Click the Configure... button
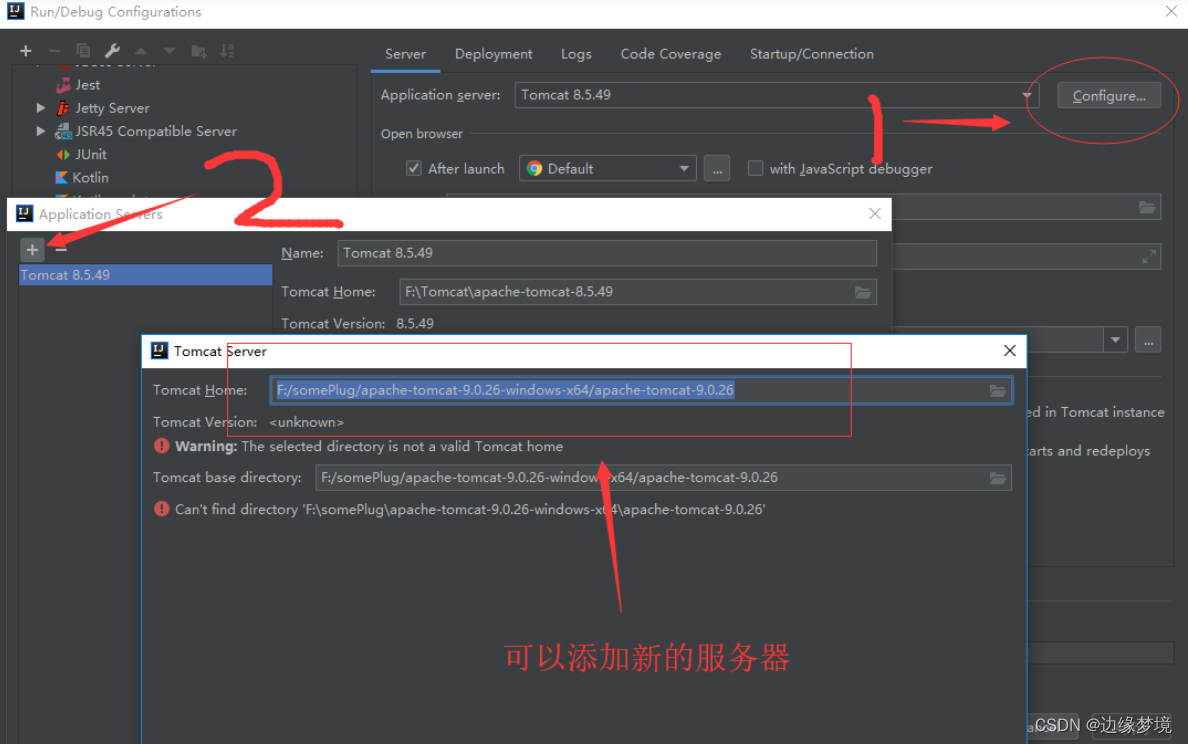Viewport: 1188px width, 744px height. [1109, 95]
